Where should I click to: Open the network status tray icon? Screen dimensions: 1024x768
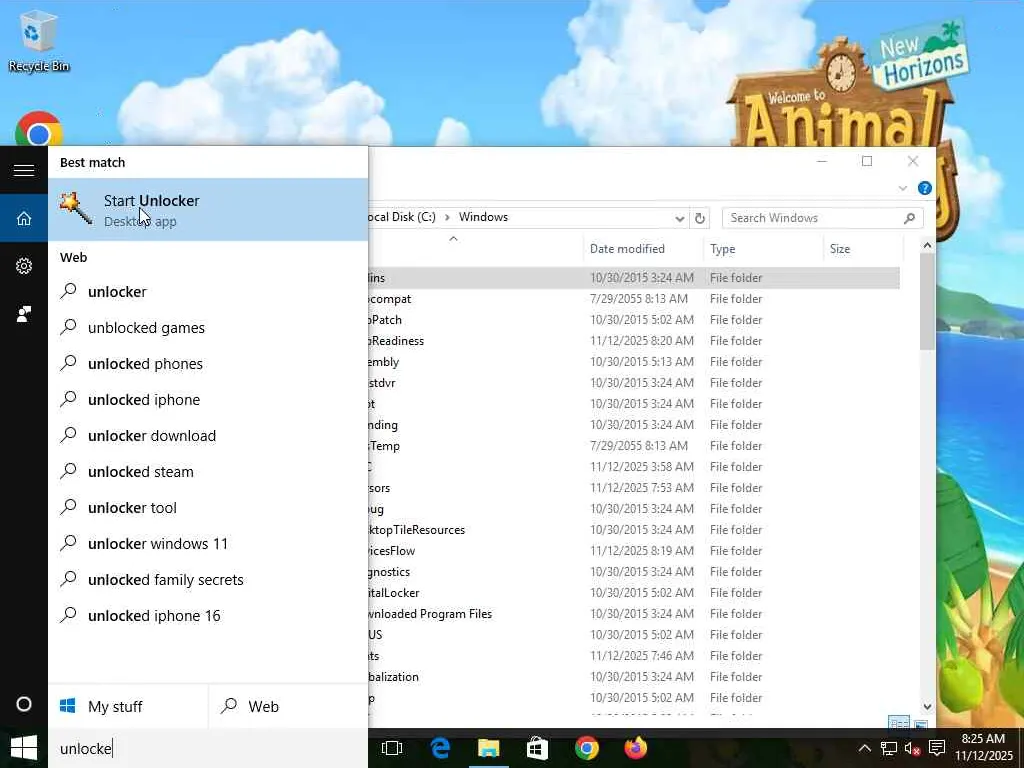coord(888,748)
